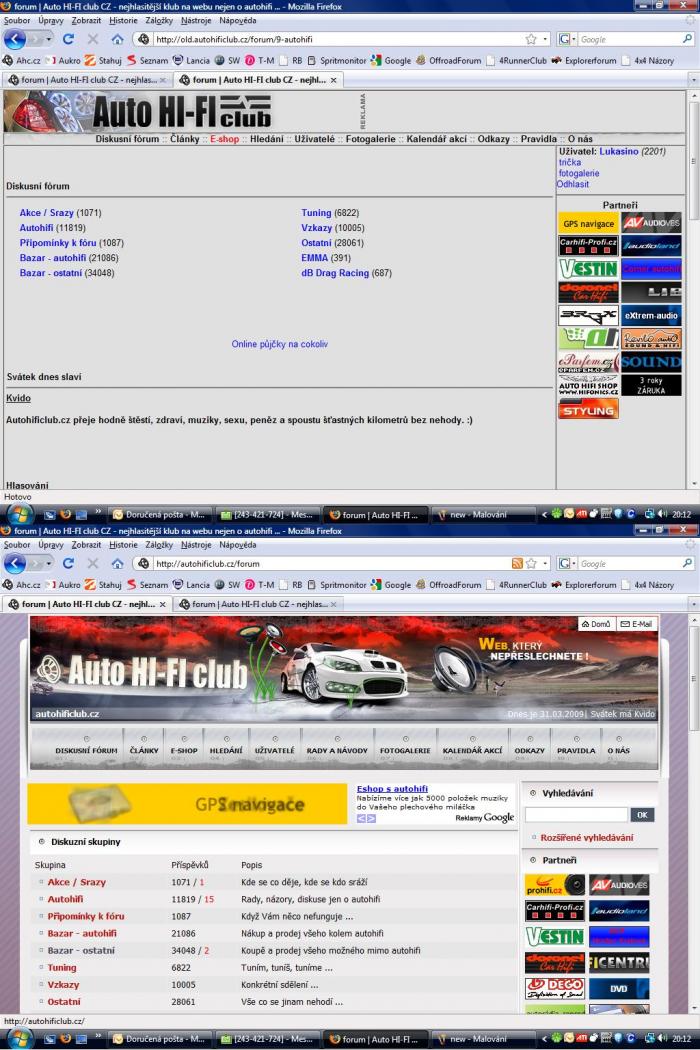The image size is (700, 1050).
Task: Open Online půjčky na cokoliv link
Action: [x=279, y=344]
